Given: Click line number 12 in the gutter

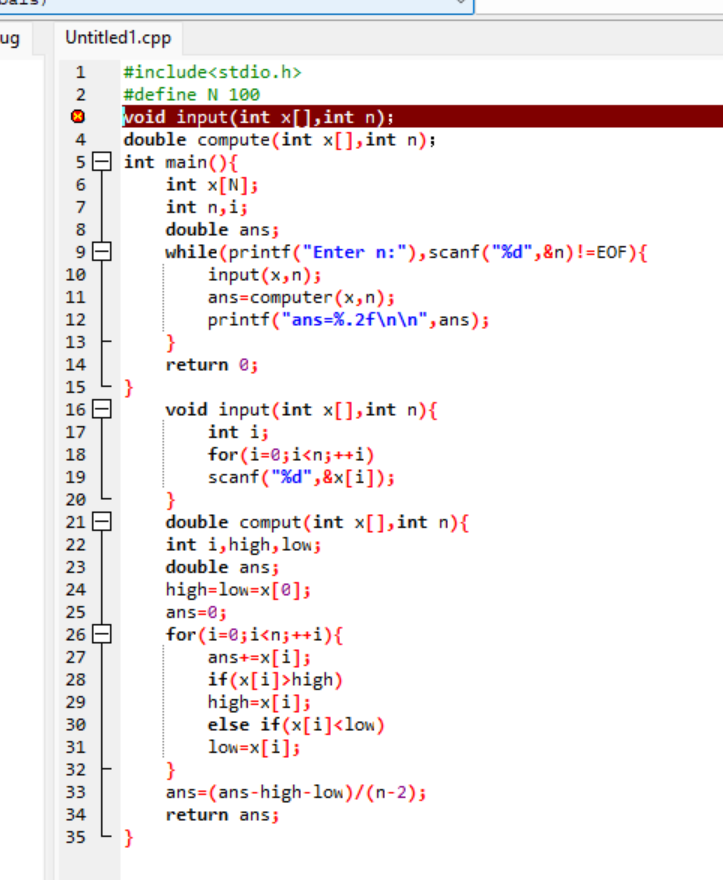Looking at the screenshot, I should click(x=76, y=320).
